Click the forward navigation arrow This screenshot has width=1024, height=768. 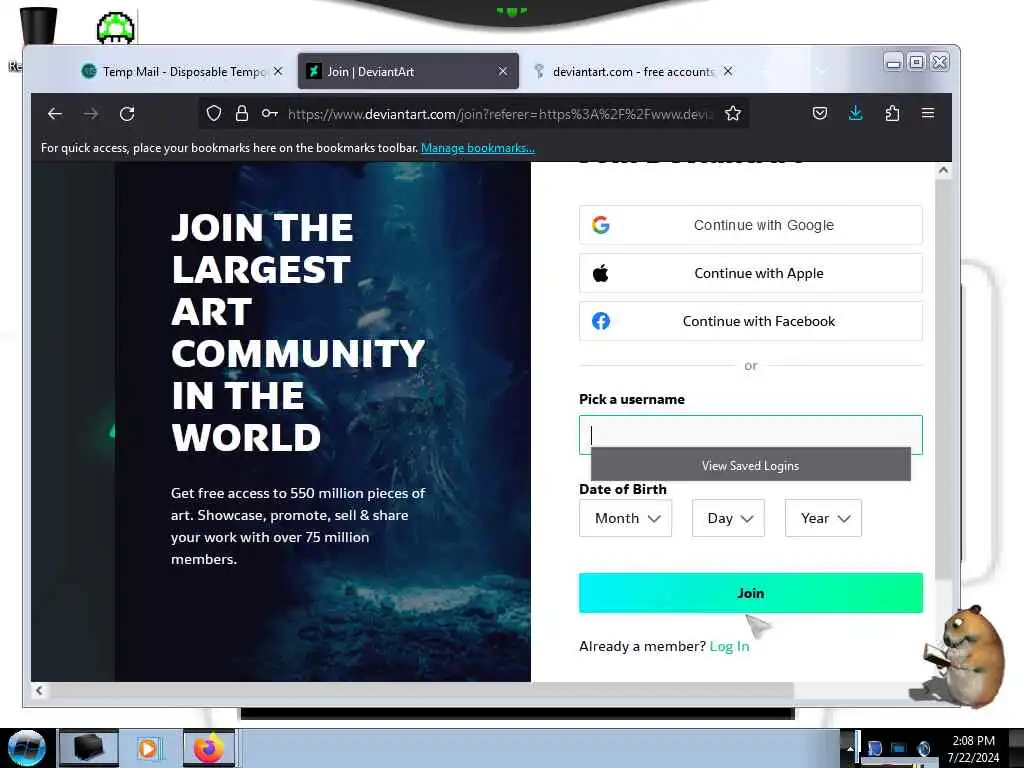[91, 114]
